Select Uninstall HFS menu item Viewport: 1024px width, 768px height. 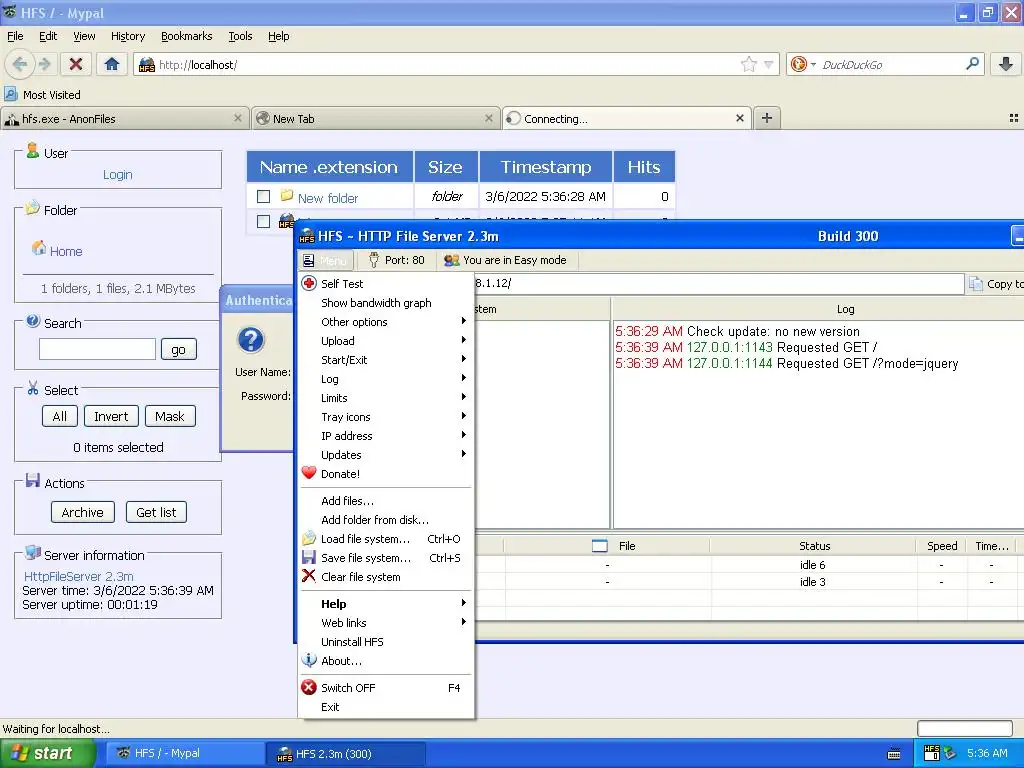(385, 642)
